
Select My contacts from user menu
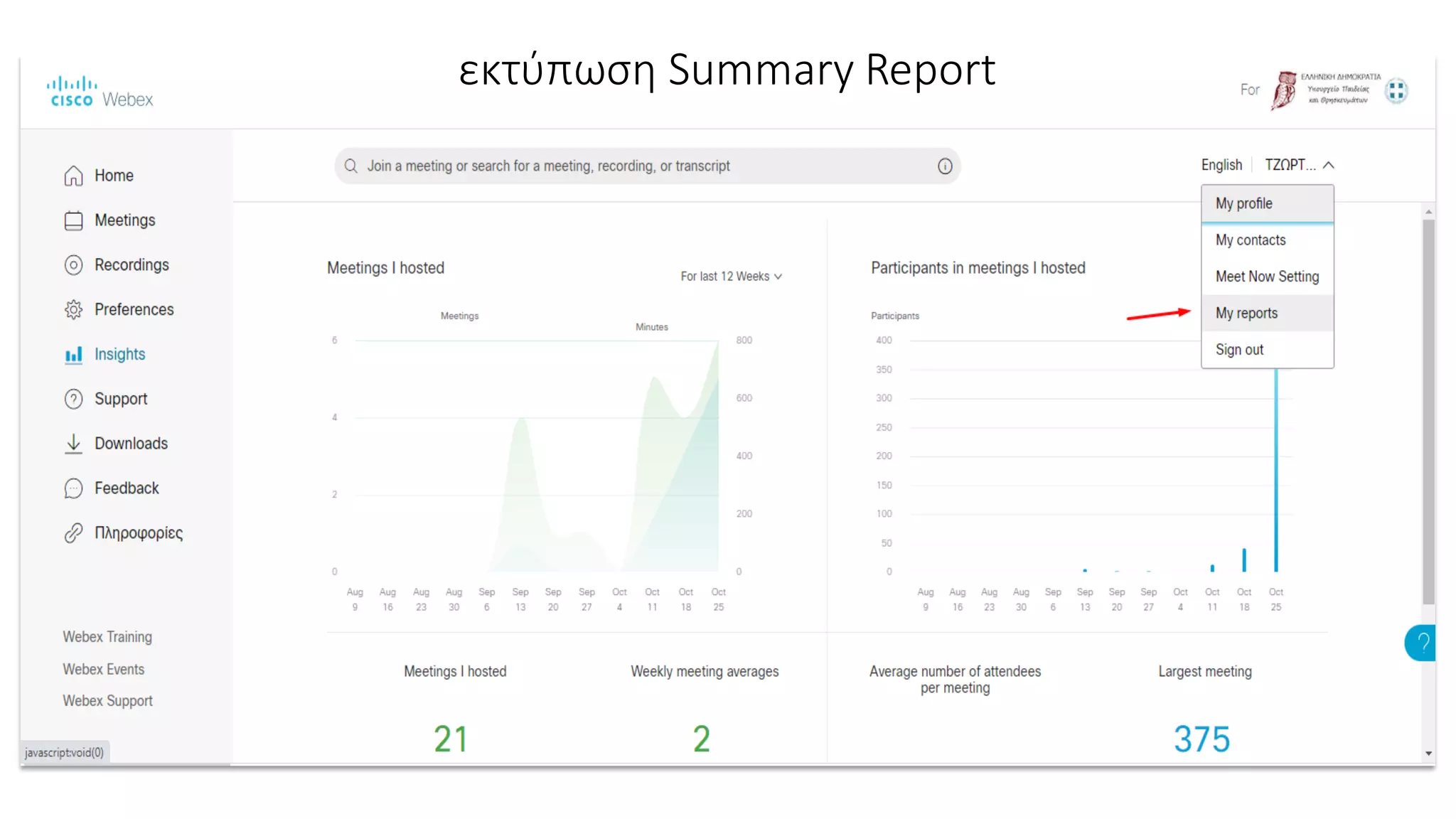(x=1268, y=240)
